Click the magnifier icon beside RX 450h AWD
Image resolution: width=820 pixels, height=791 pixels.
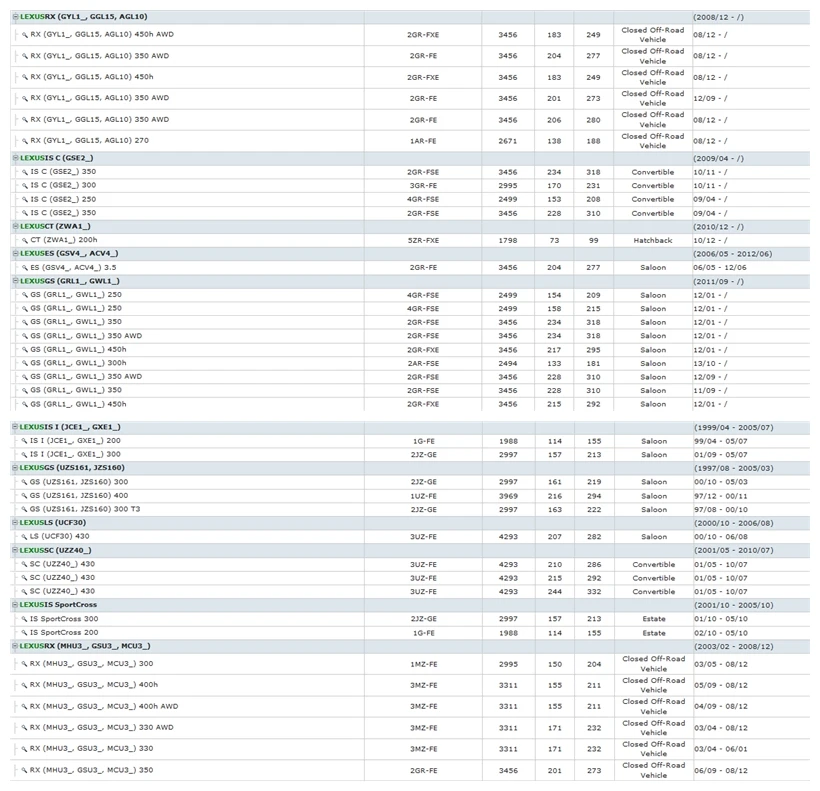pos(25,35)
